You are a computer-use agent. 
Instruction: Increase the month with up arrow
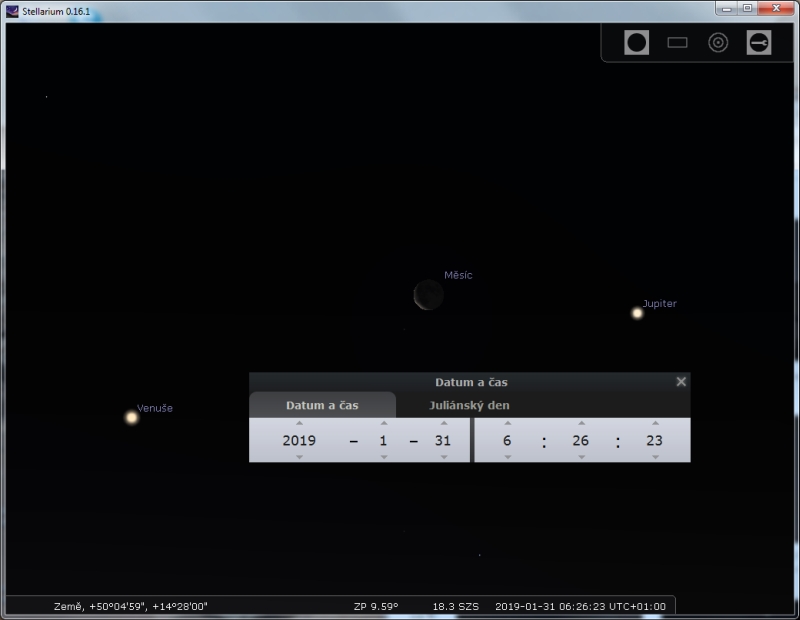click(x=384, y=423)
